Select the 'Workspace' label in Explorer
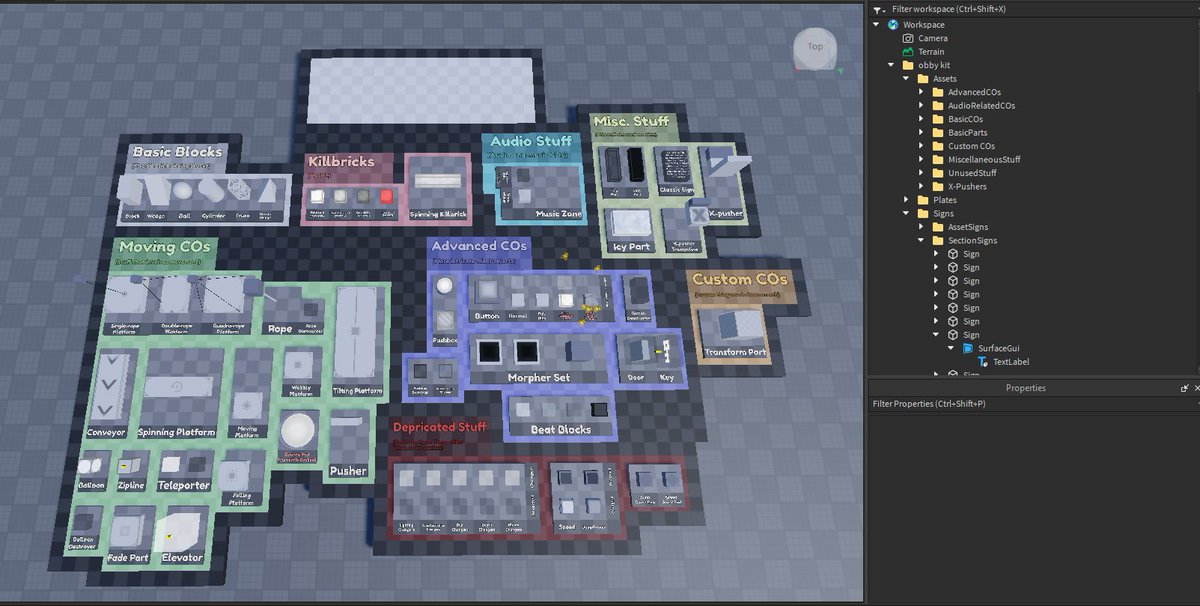Screen dimensions: 1200x606 pyautogui.click(x=923, y=24)
